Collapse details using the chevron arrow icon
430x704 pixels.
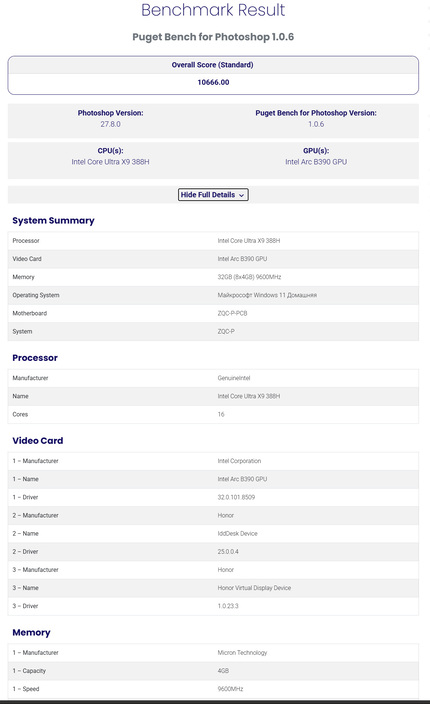(242, 195)
